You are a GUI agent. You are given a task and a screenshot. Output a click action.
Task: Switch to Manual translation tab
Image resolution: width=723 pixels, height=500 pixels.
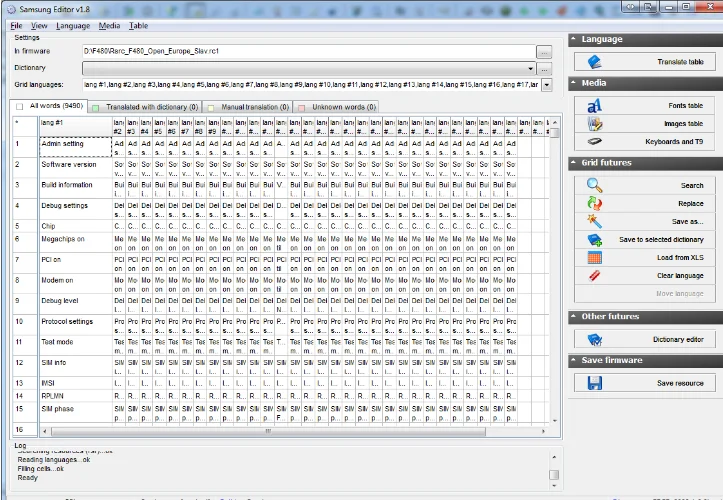pyautogui.click(x=248, y=107)
